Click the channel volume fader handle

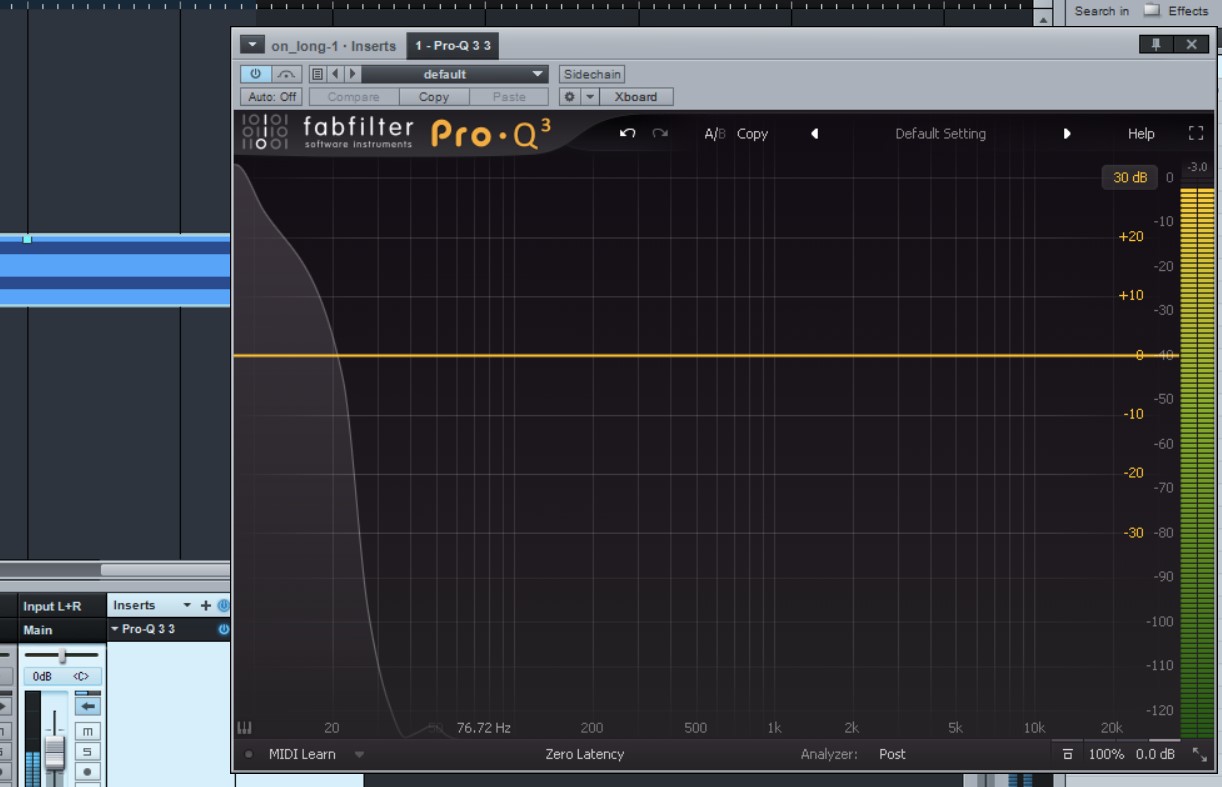[55, 752]
